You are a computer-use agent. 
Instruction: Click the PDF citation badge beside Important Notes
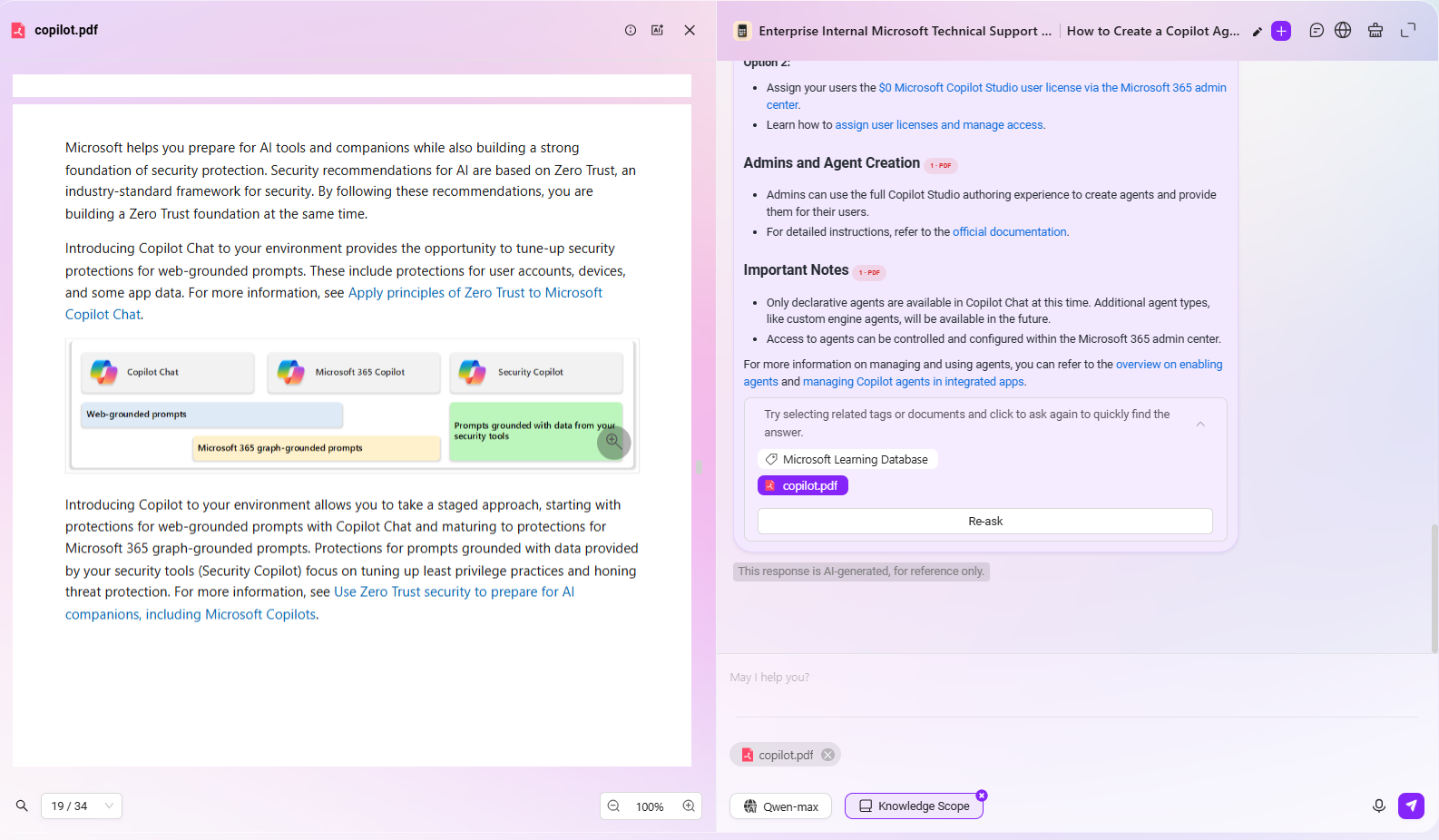(869, 272)
